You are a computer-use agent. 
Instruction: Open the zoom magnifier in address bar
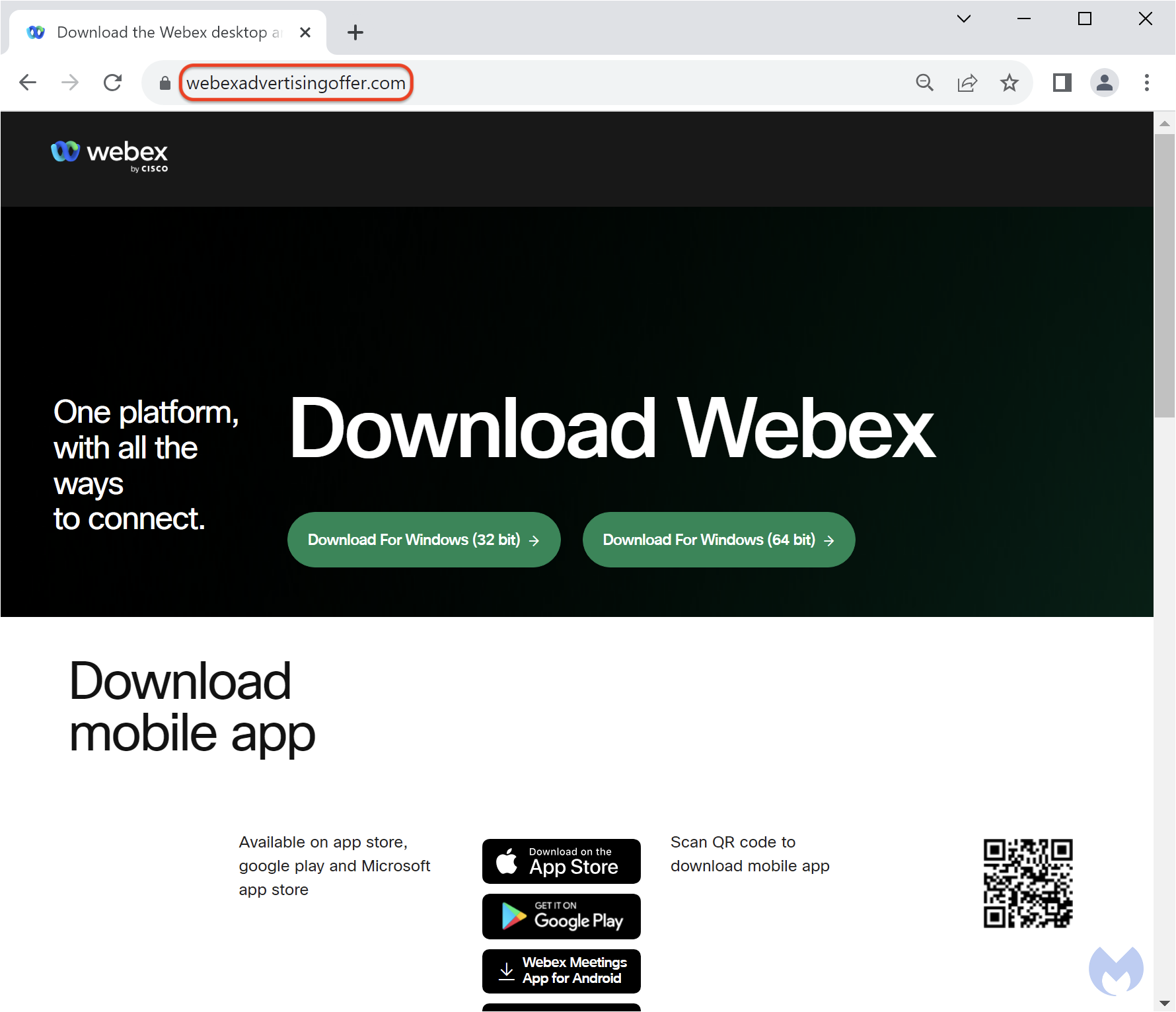tap(925, 83)
